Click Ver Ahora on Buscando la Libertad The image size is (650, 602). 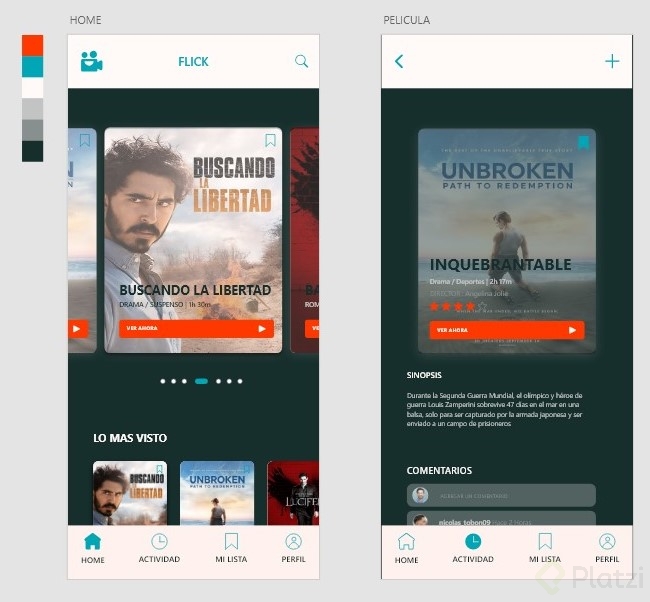[196, 328]
